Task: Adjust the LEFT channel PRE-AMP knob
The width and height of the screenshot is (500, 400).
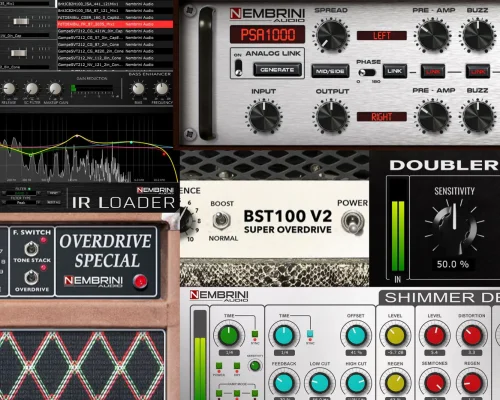Action: point(433,35)
